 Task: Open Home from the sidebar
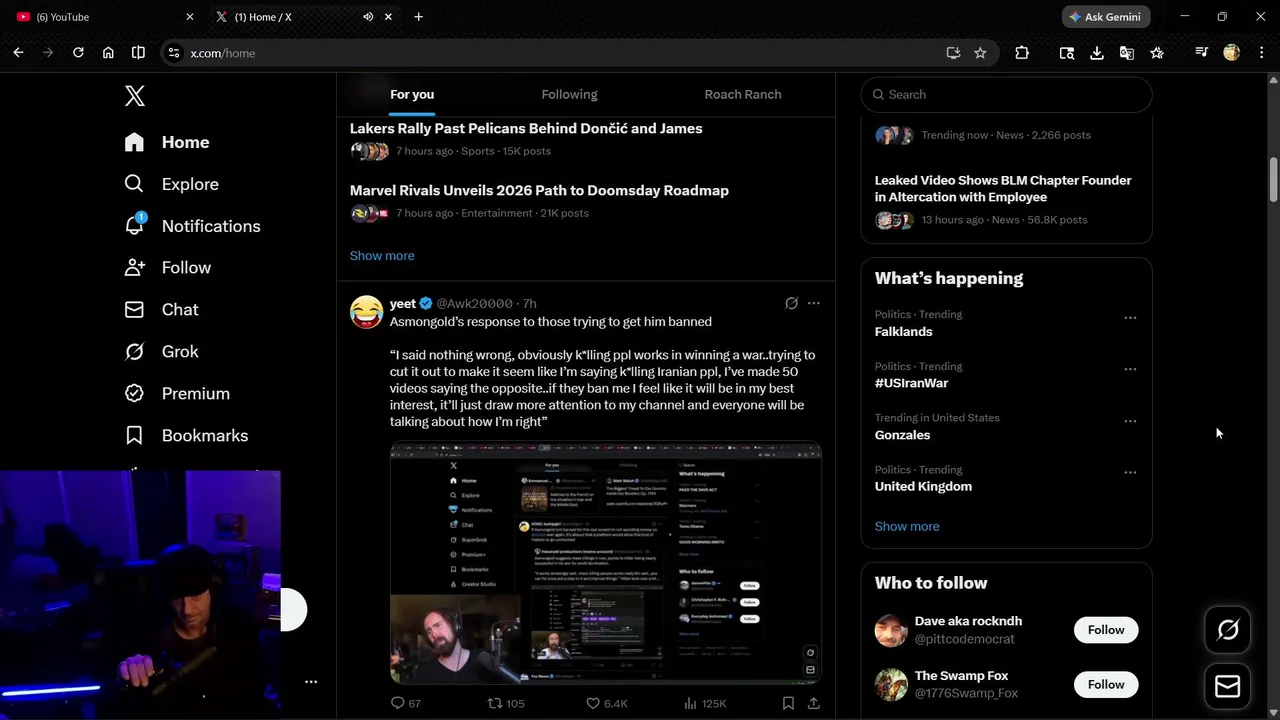166,142
